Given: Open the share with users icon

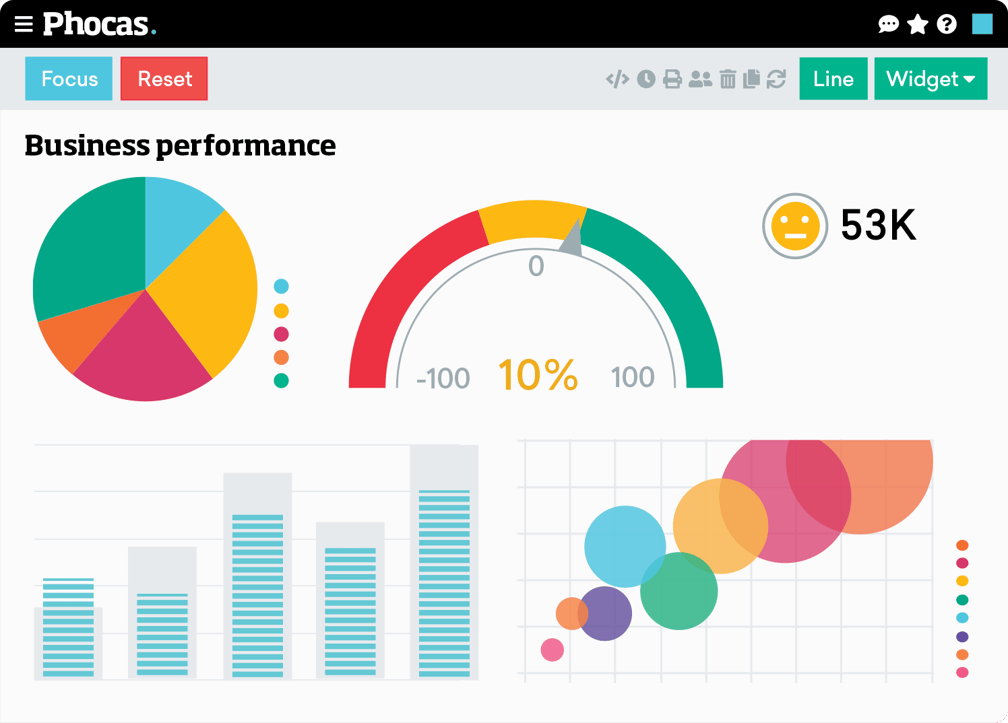Looking at the screenshot, I should coord(700,78).
